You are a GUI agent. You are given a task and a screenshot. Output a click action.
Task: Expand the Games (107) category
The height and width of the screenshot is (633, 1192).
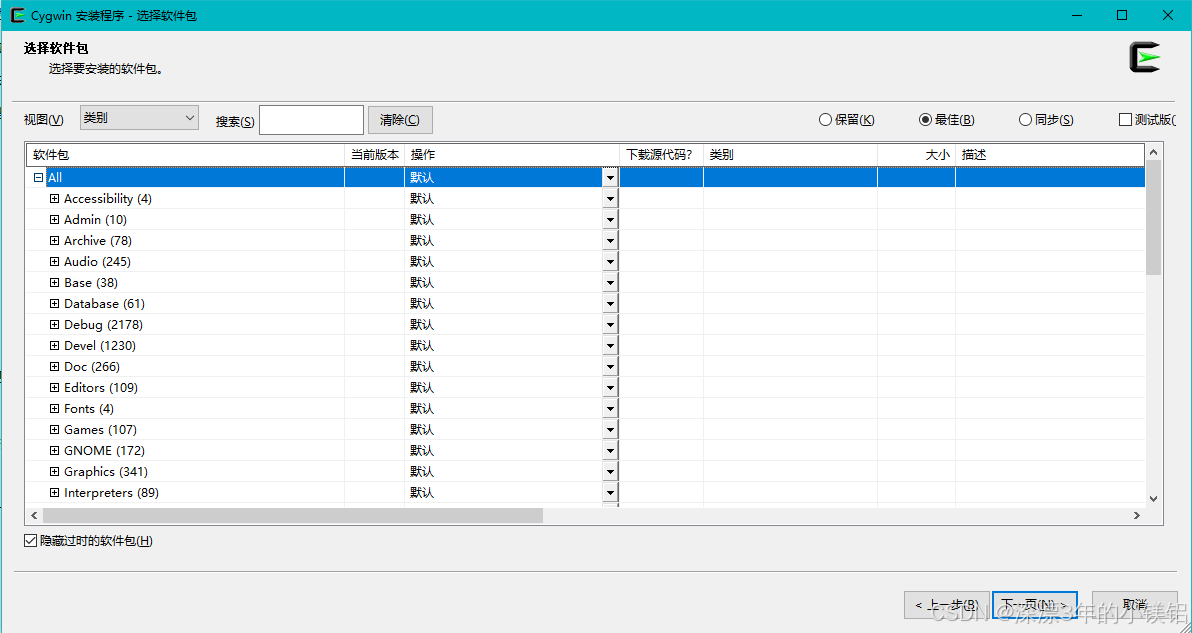(54, 430)
